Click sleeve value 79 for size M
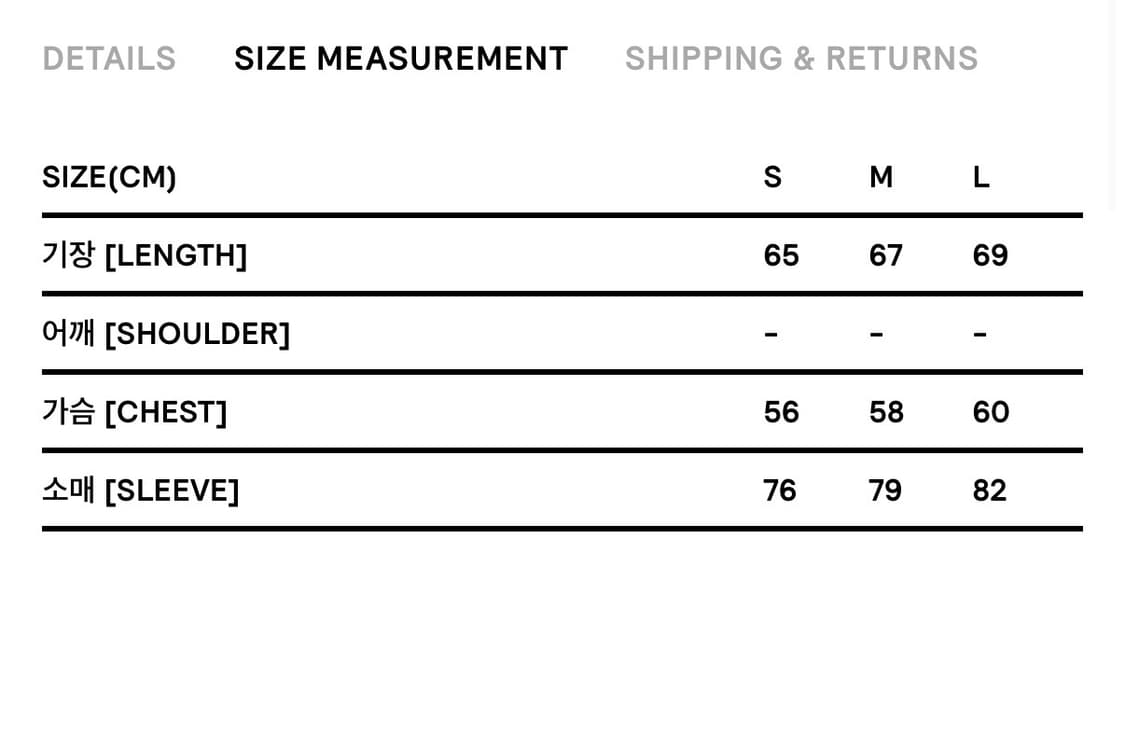The image size is (1125, 730). pyautogui.click(x=885, y=490)
